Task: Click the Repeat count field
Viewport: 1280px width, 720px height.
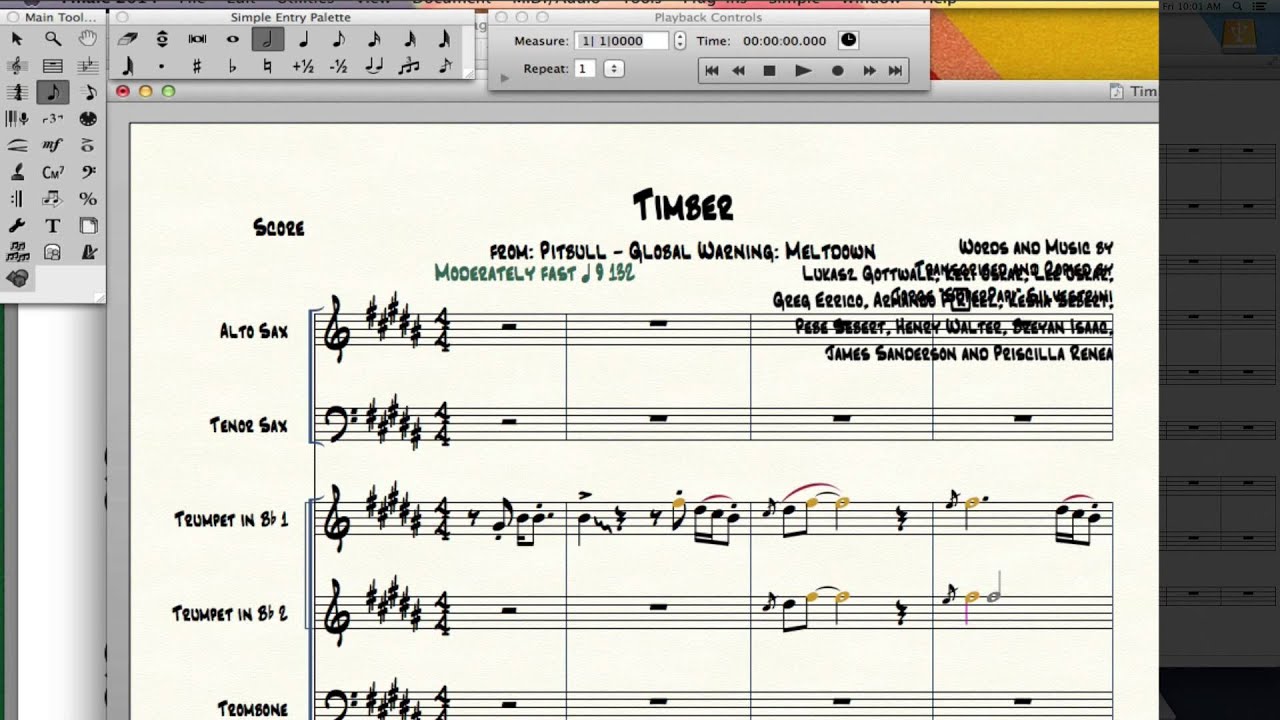Action: click(x=584, y=69)
